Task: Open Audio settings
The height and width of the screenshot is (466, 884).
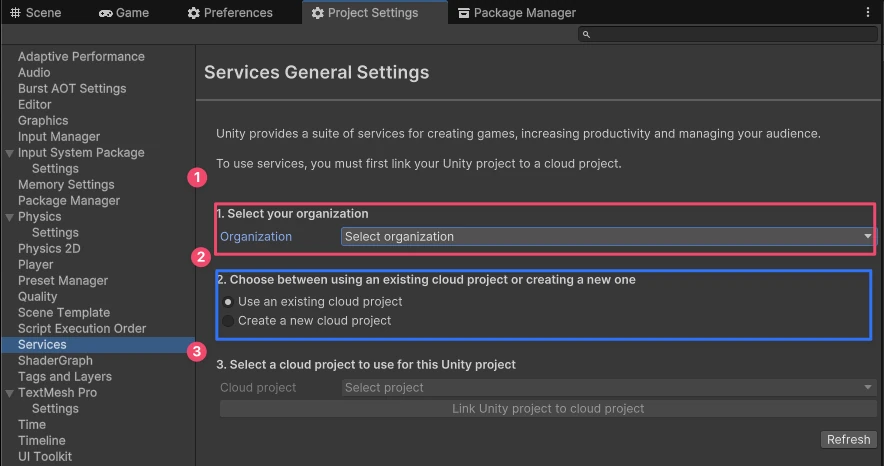Action: 34,72
